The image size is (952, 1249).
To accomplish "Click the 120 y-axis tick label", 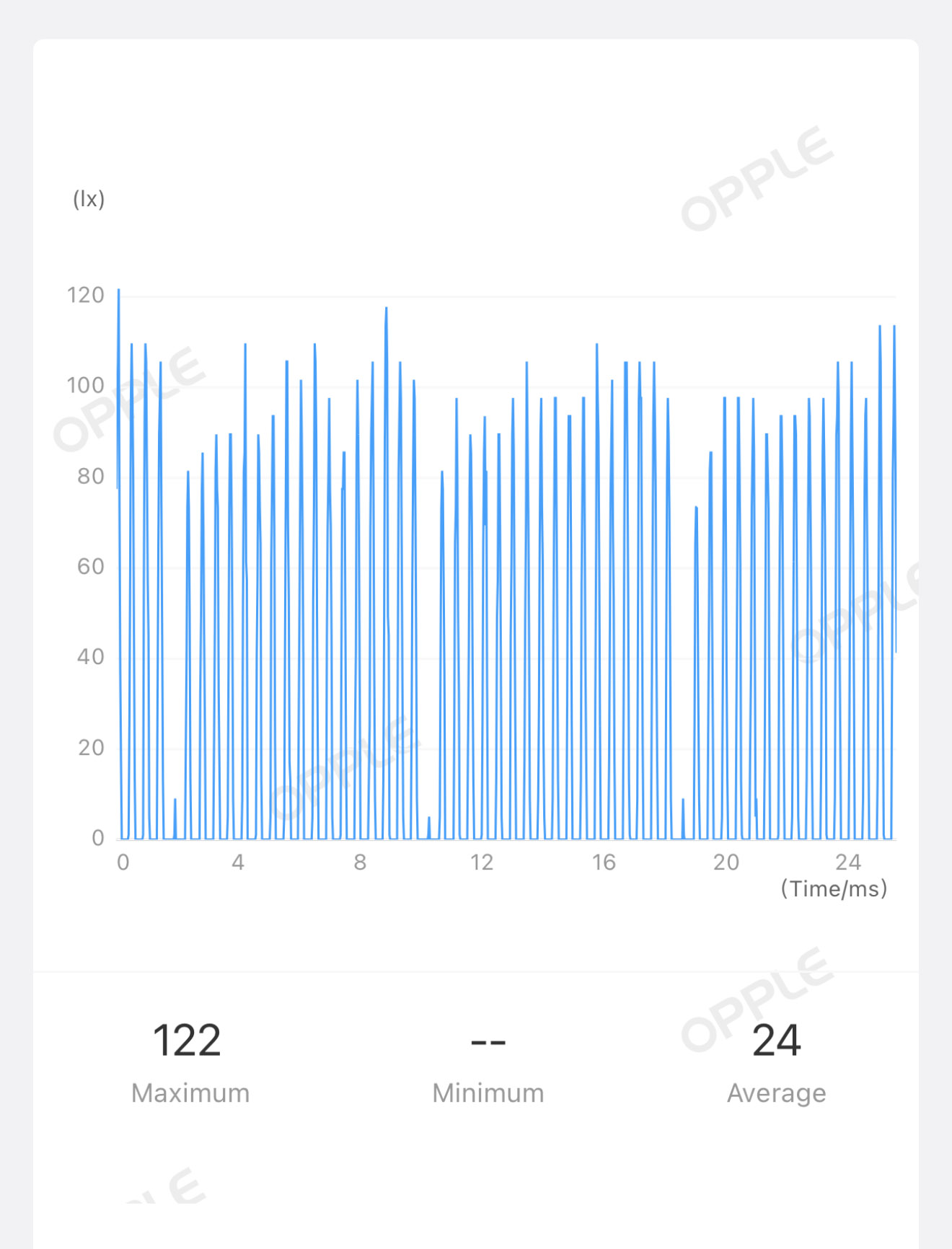I will 86,295.
